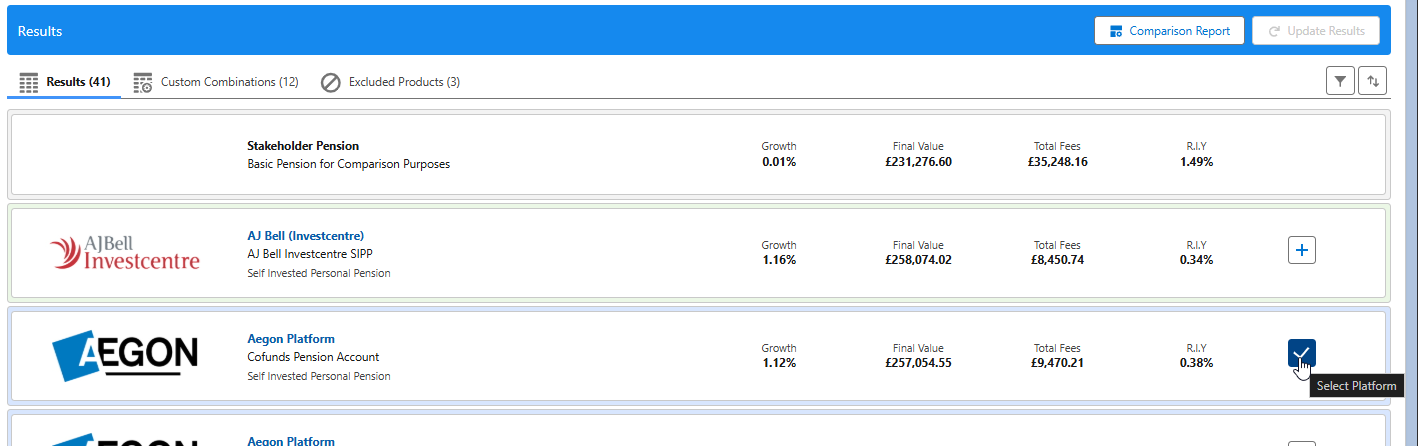Add AJ Bell Investcentre with plus button
The image size is (1418, 446).
[x=1301, y=250]
